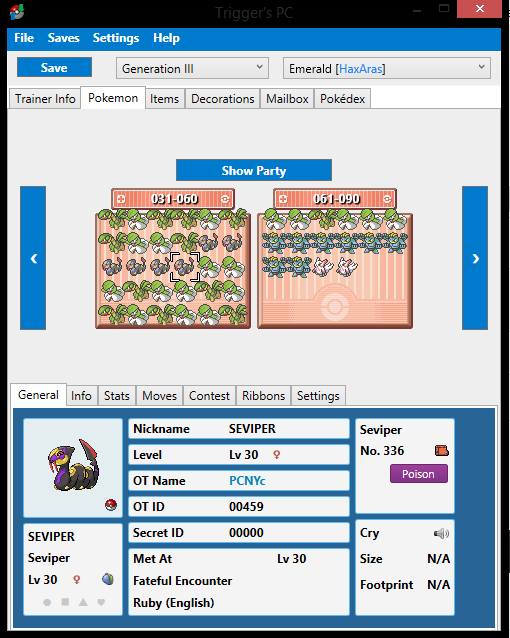Click the plus icon on box 061-090 header

coord(283,199)
